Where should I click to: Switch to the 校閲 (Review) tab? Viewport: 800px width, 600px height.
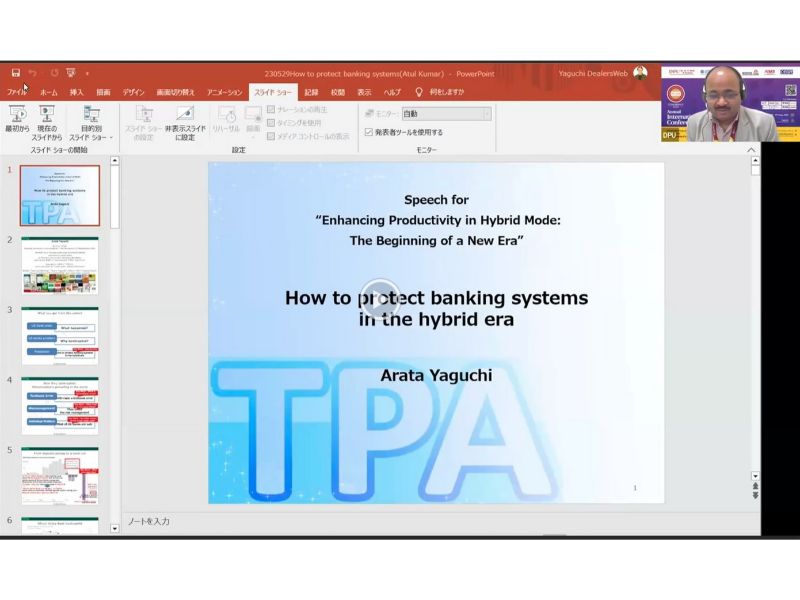click(x=338, y=92)
